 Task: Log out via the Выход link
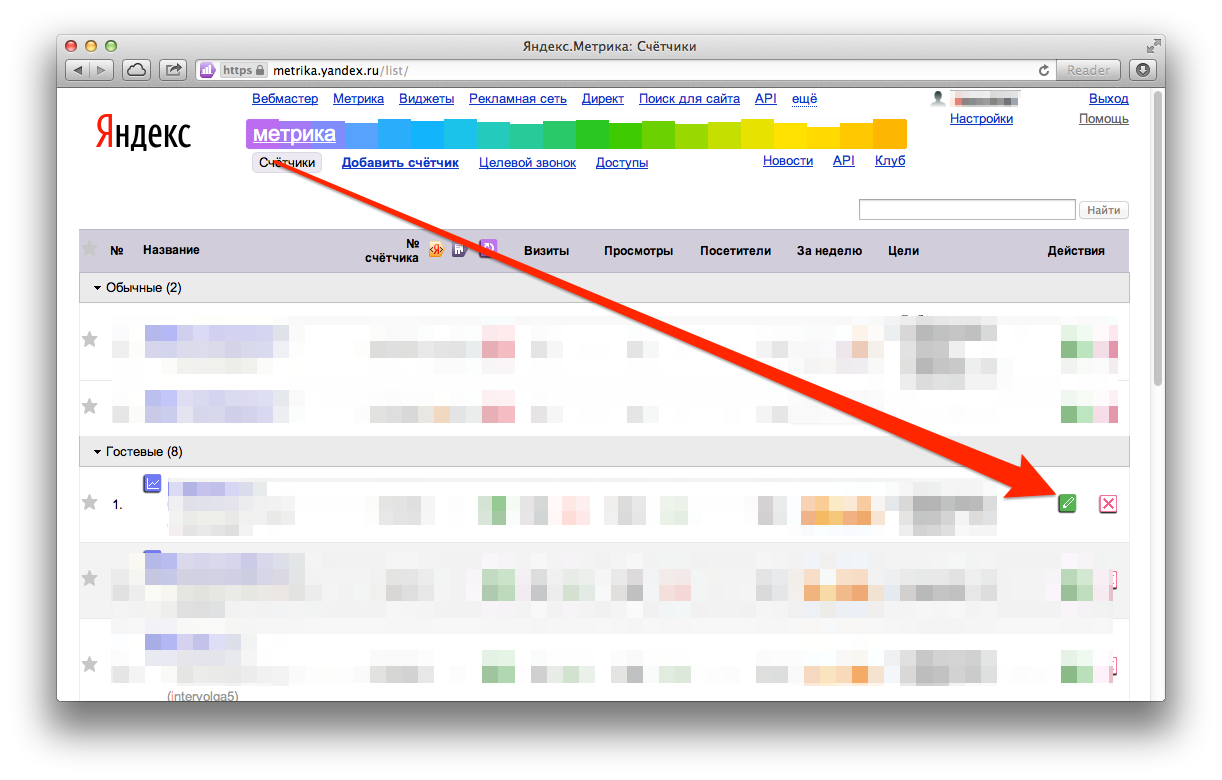click(1108, 99)
